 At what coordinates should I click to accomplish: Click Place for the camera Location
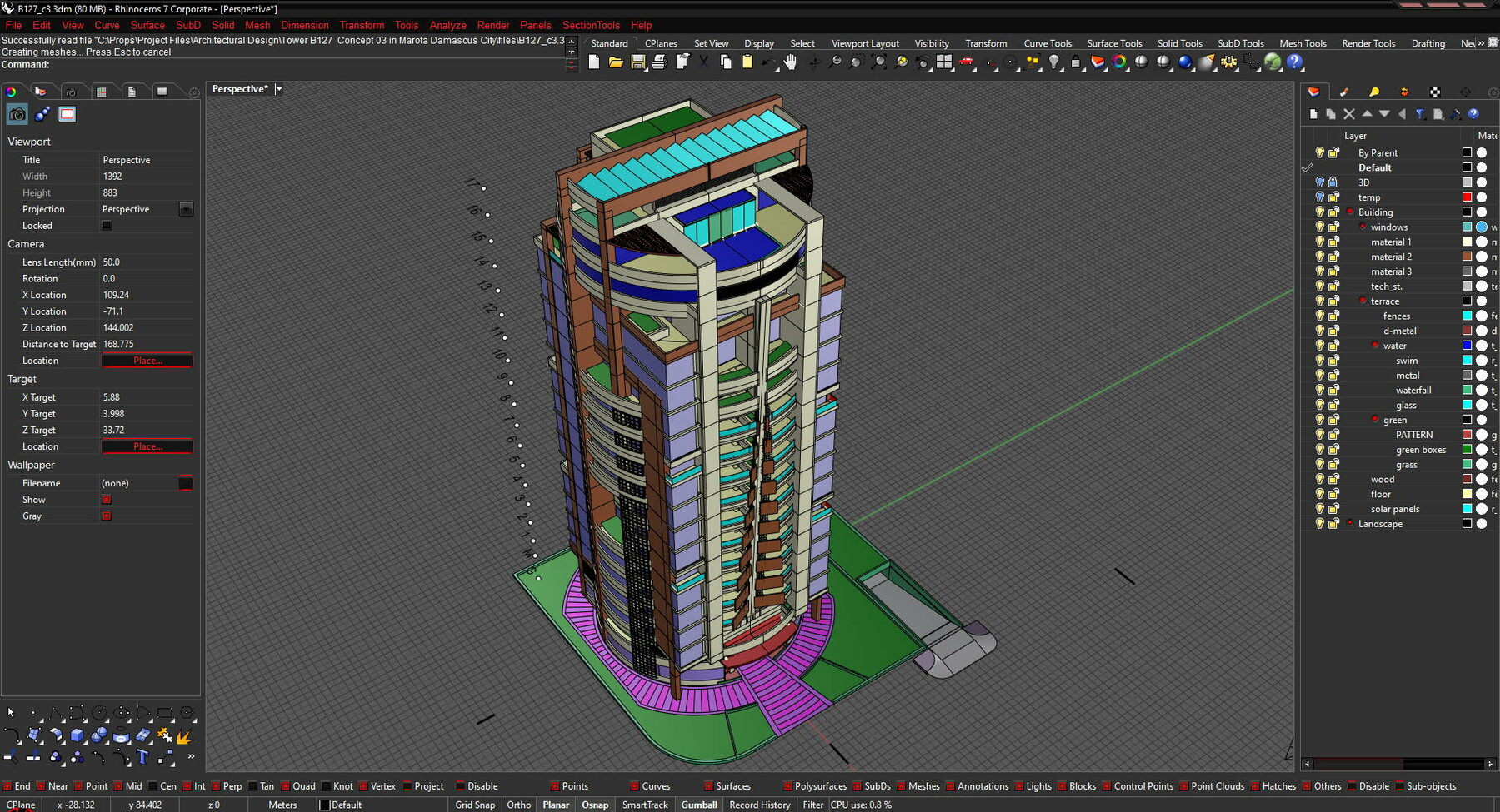147,360
